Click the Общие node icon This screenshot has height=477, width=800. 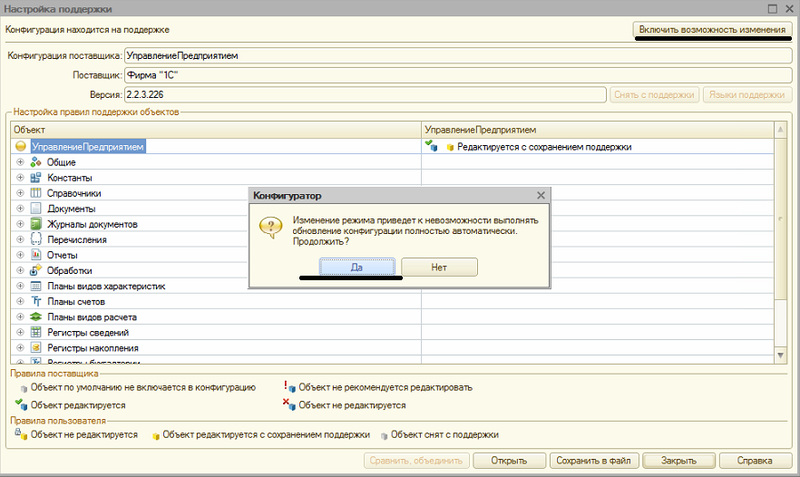pos(36,162)
